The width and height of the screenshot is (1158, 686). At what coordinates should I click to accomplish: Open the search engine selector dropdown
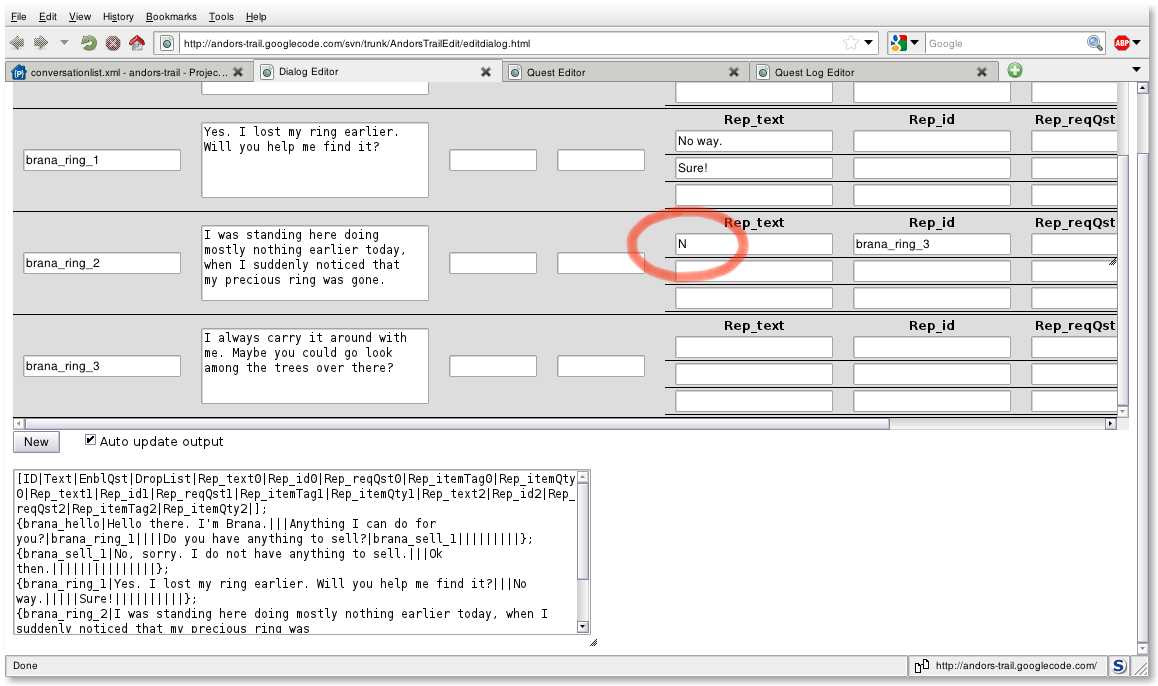pyautogui.click(x=905, y=43)
